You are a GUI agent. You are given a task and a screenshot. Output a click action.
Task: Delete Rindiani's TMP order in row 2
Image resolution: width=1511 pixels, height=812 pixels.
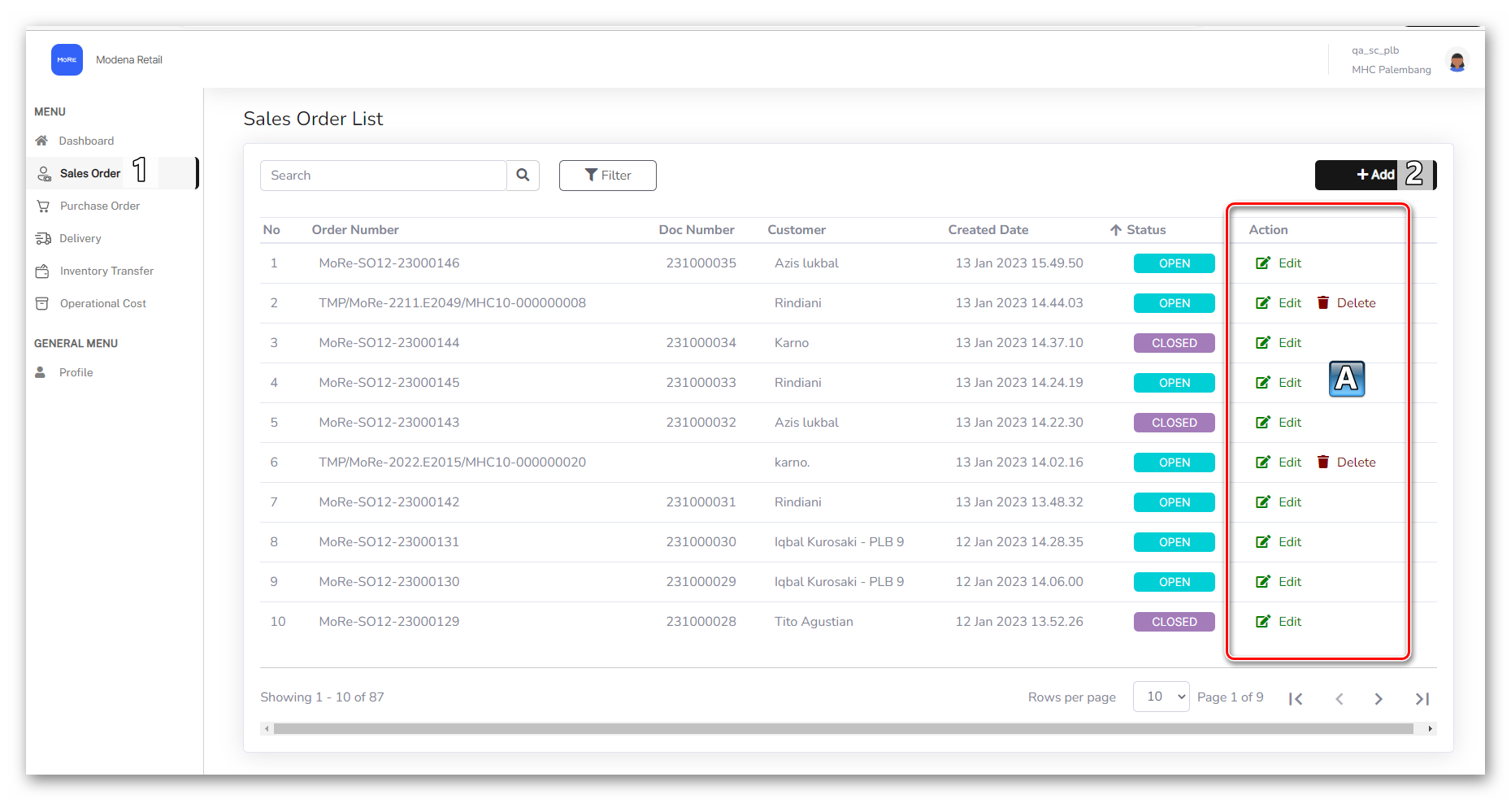pos(1346,303)
